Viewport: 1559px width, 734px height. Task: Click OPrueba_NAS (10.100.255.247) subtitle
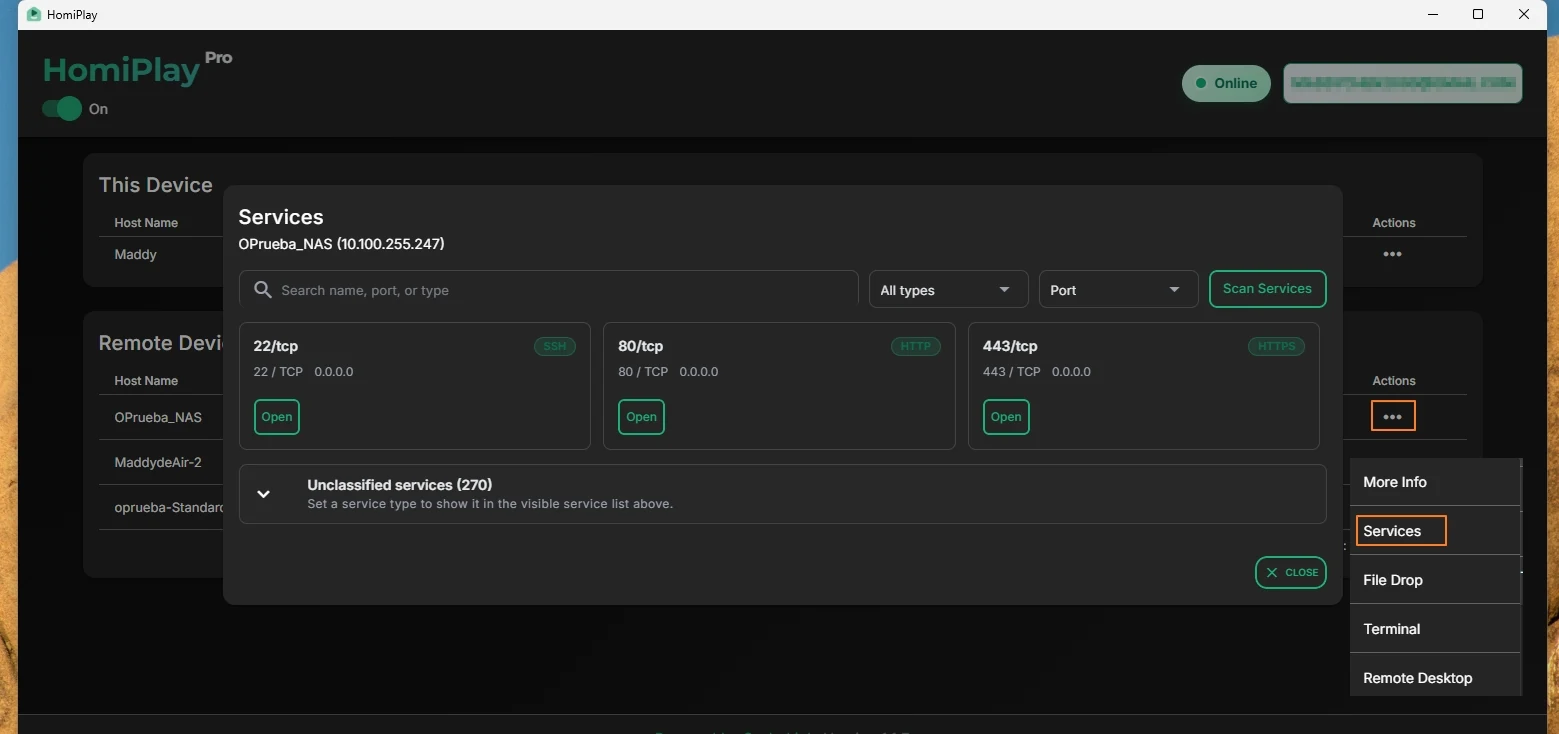(x=341, y=244)
